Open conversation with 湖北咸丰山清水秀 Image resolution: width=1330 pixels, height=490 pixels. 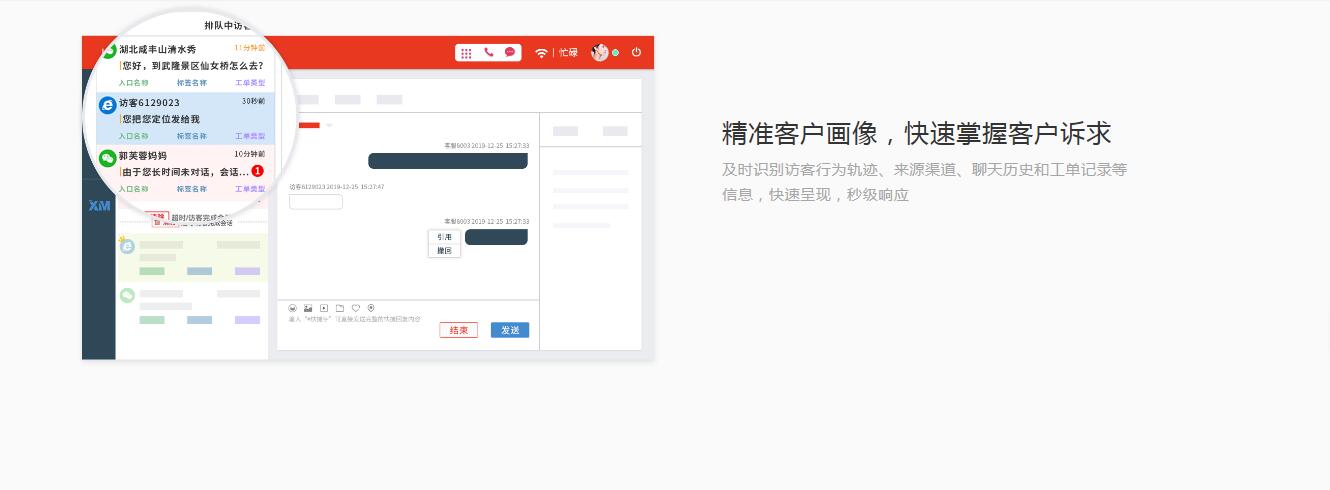click(x=185, y=66)
